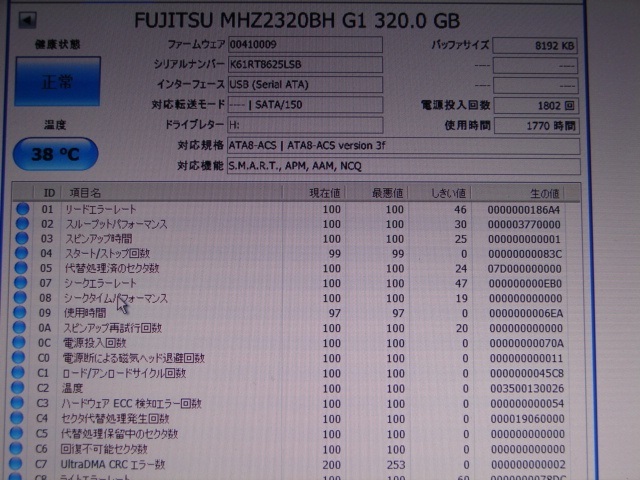Click the blue status icon for row 0C
The height and width of the screenshot is (480, 640).
tap(19, 342)
